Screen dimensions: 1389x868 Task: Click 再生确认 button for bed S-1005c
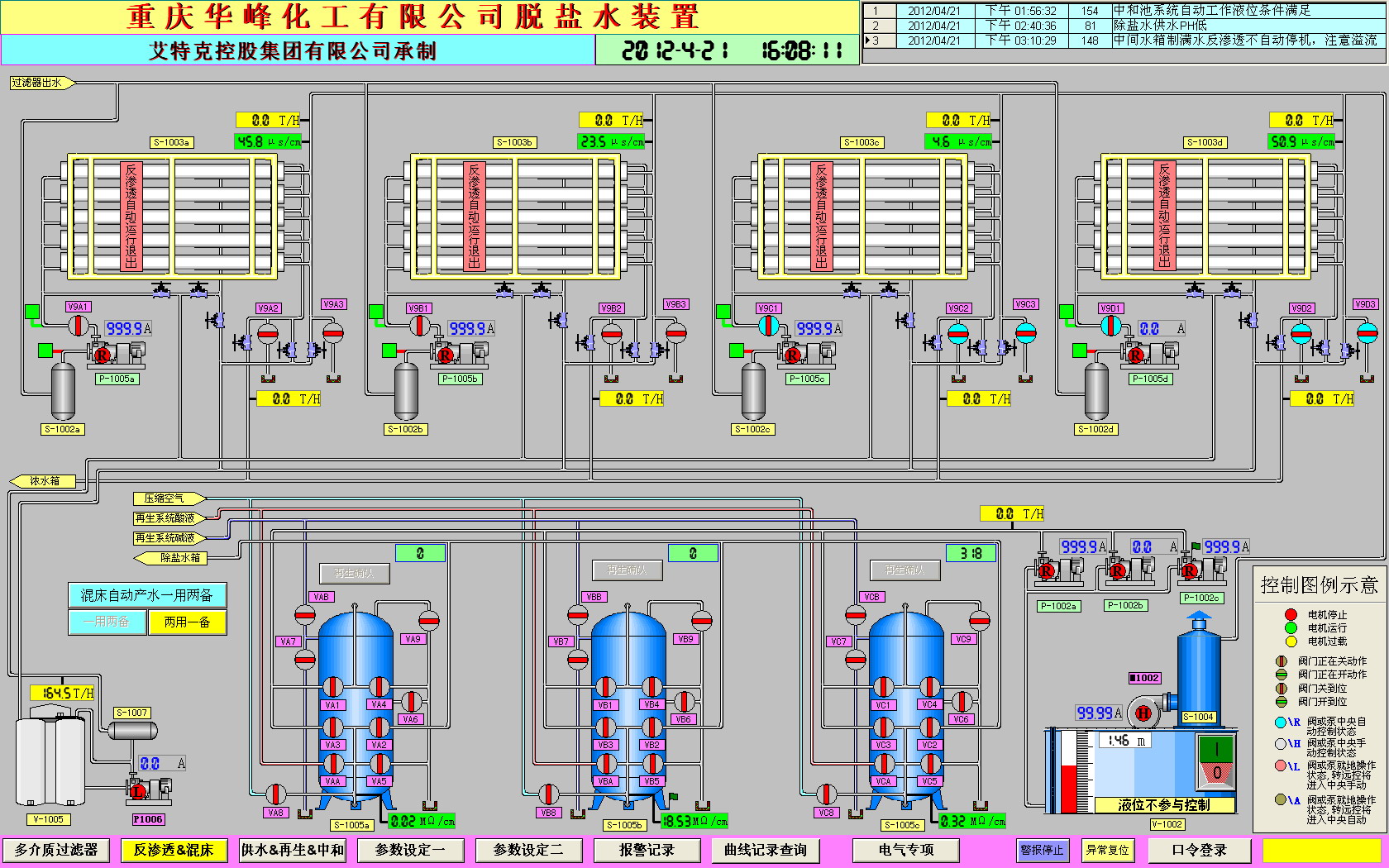906,570
